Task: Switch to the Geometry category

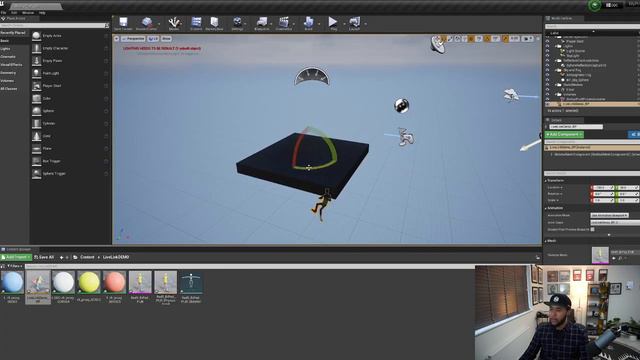Action: (x=14, y=73)
